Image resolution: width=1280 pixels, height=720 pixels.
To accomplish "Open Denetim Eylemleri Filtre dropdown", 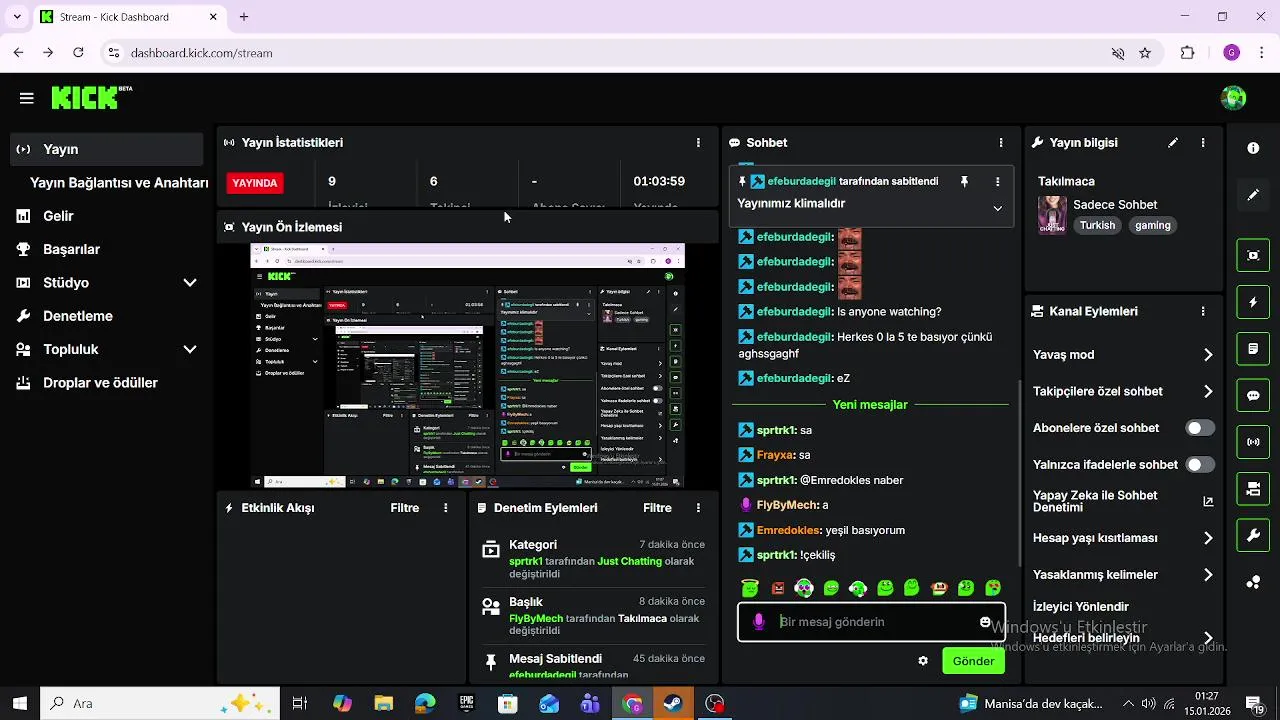I will pyautogui.click(x=657, y=508).
